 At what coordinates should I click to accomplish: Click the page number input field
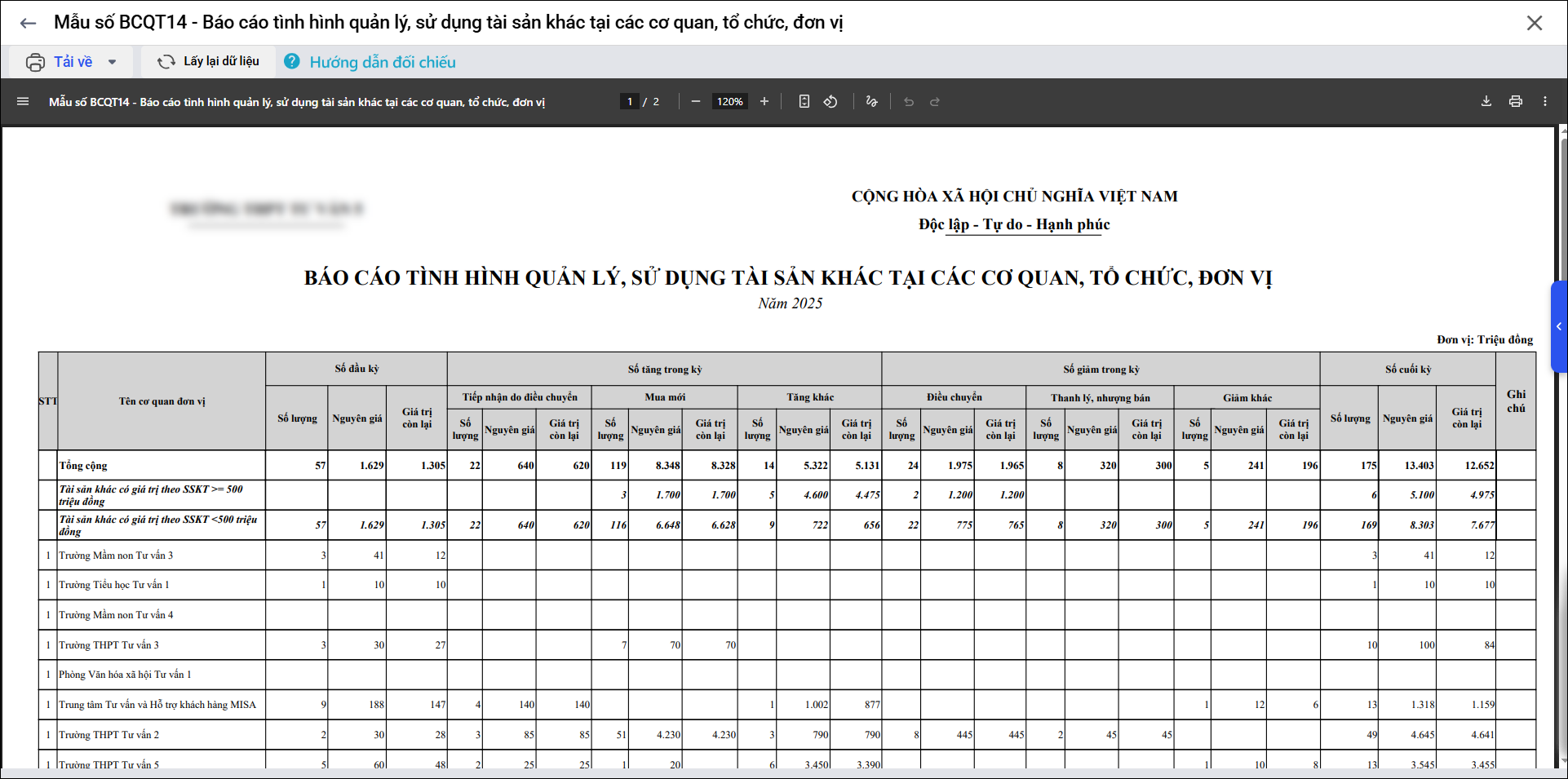pos(629,102)
